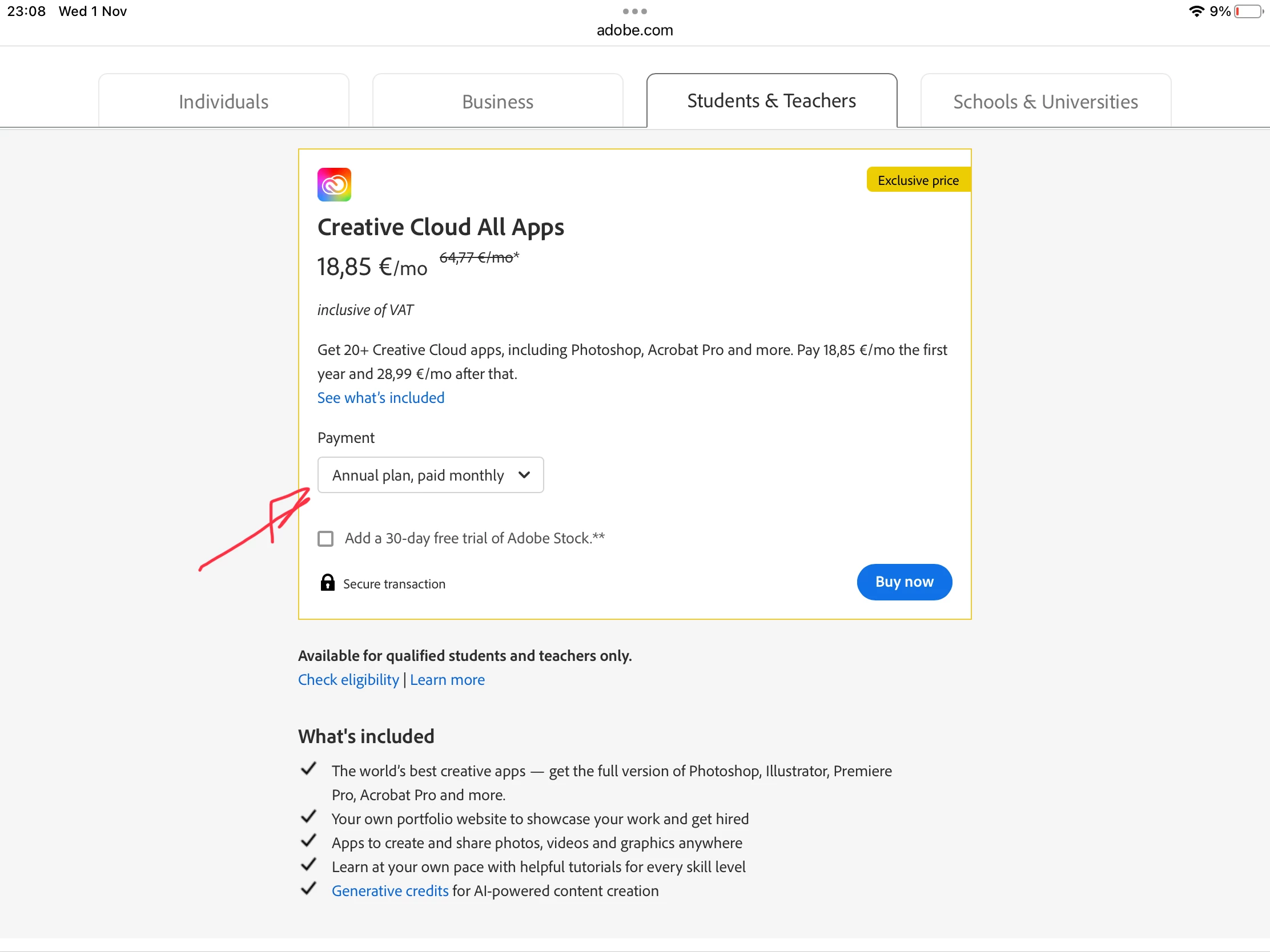
Task: Click checkmark beside Generative credits item
Action: pos(309,888)
